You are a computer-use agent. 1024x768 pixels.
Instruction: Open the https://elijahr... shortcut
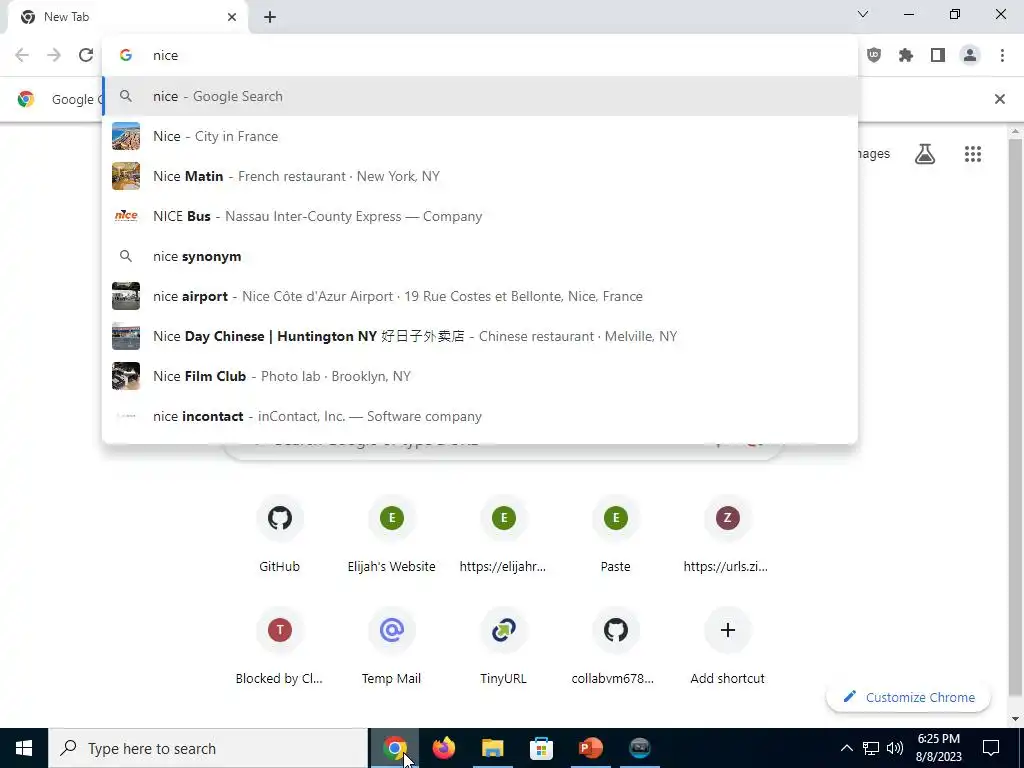[503, 536]
